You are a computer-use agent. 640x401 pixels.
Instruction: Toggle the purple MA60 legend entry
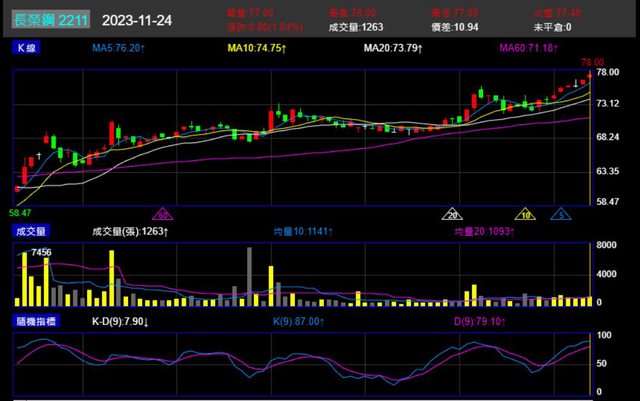[x=529, y=48]
